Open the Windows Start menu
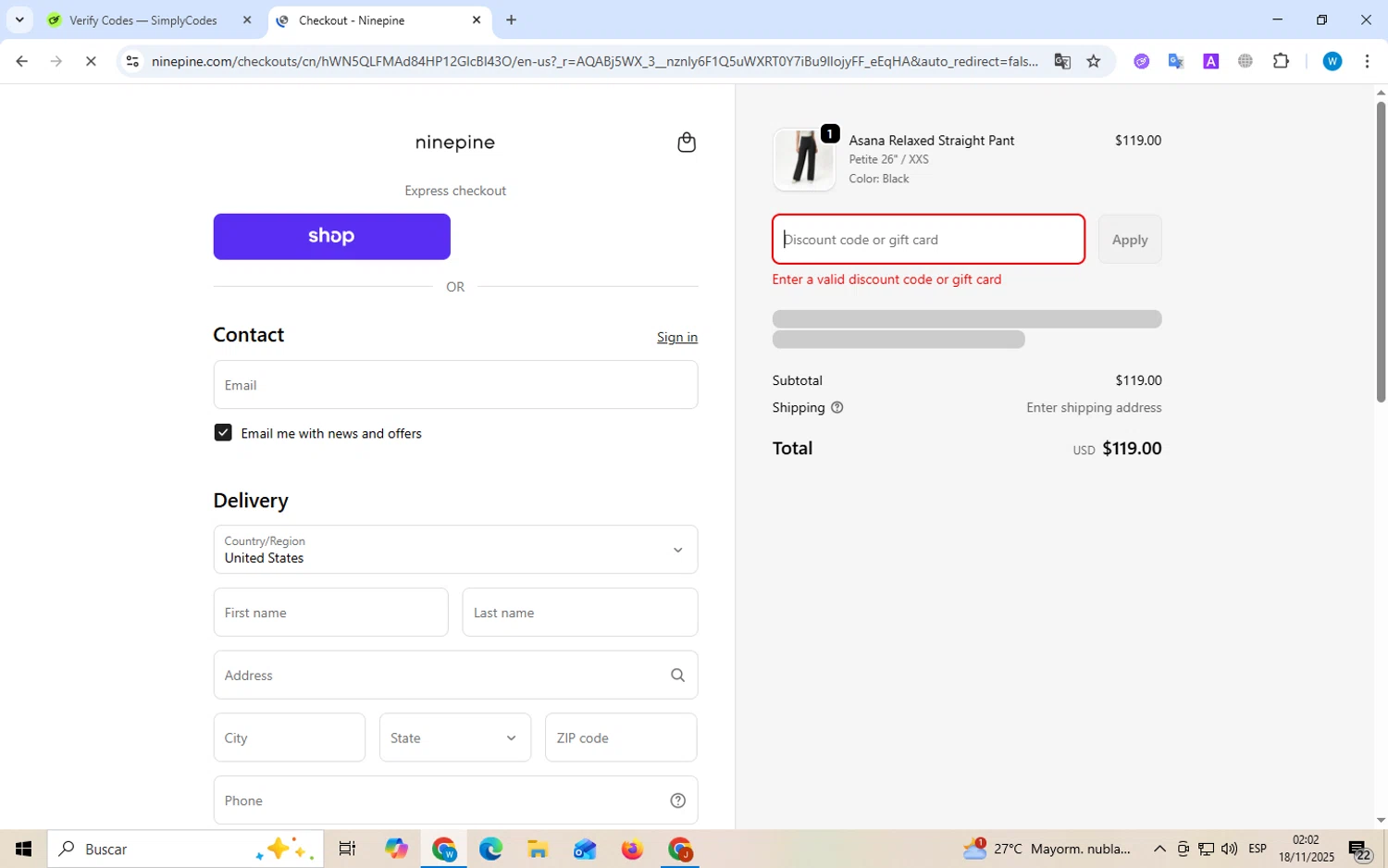Viewport: 1388px width, 868px height. tap(23, 849)
